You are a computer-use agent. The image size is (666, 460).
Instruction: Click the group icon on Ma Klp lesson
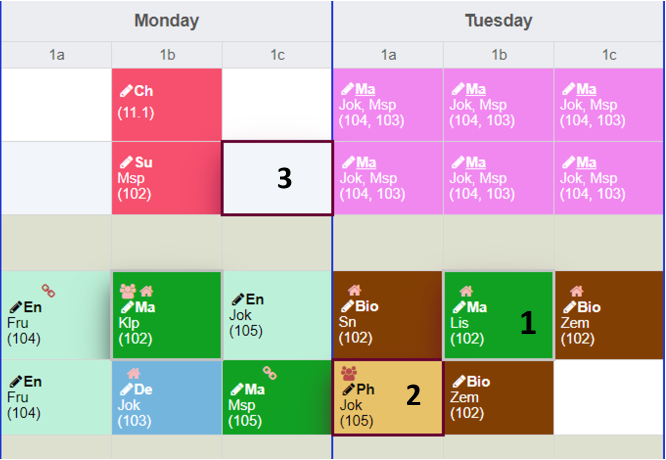click(127, 290)
